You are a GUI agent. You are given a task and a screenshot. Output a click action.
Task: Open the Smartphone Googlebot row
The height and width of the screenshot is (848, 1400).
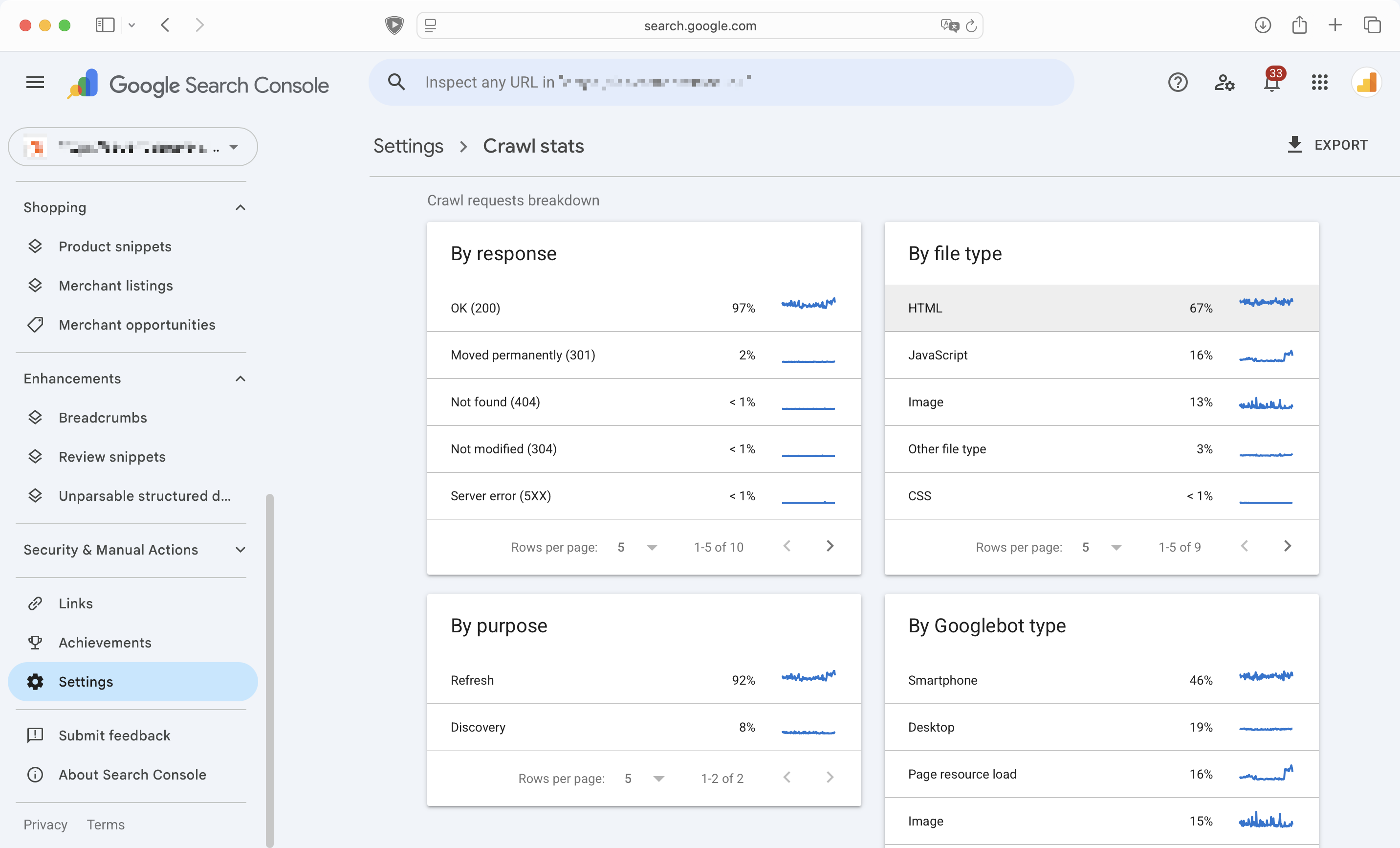point(1101,680)
